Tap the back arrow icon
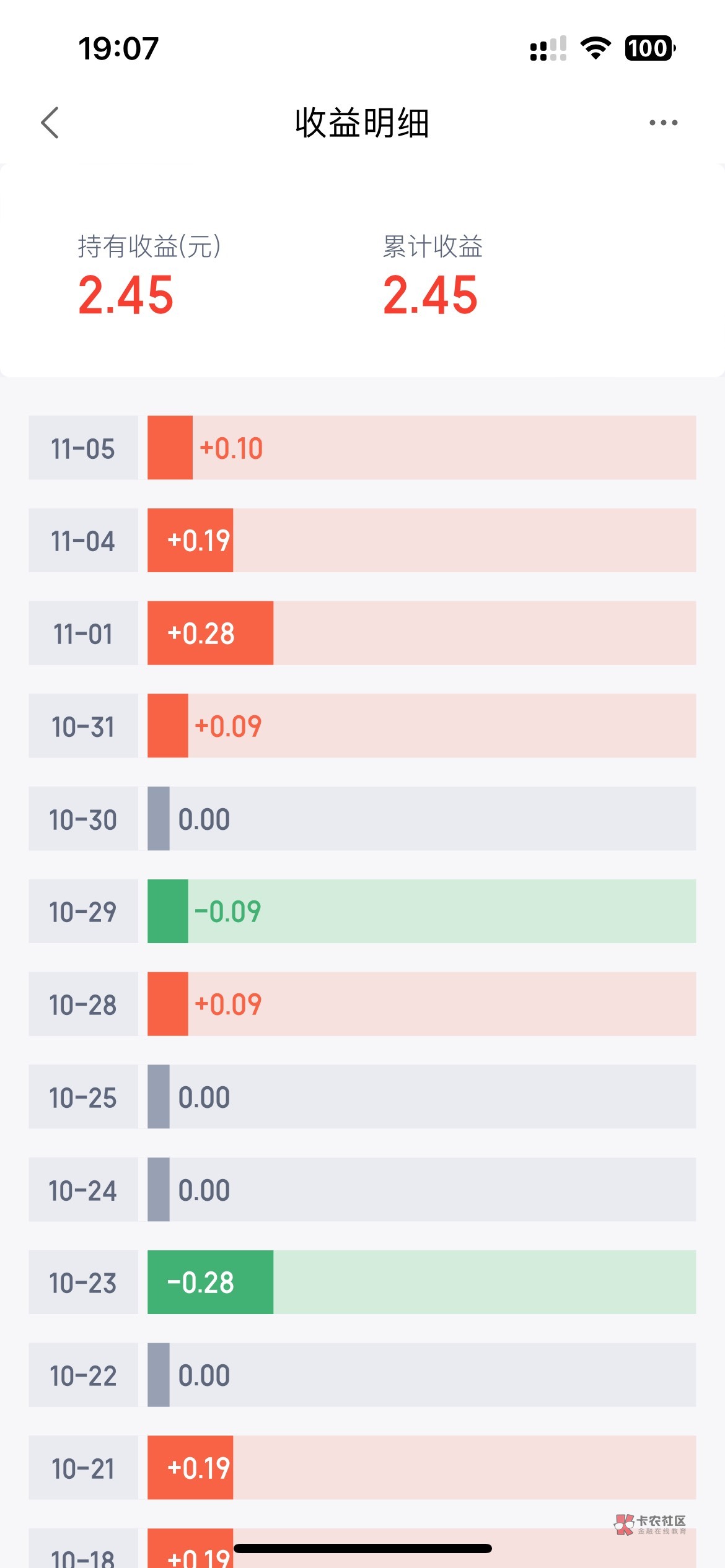 (x=50, y=123)
